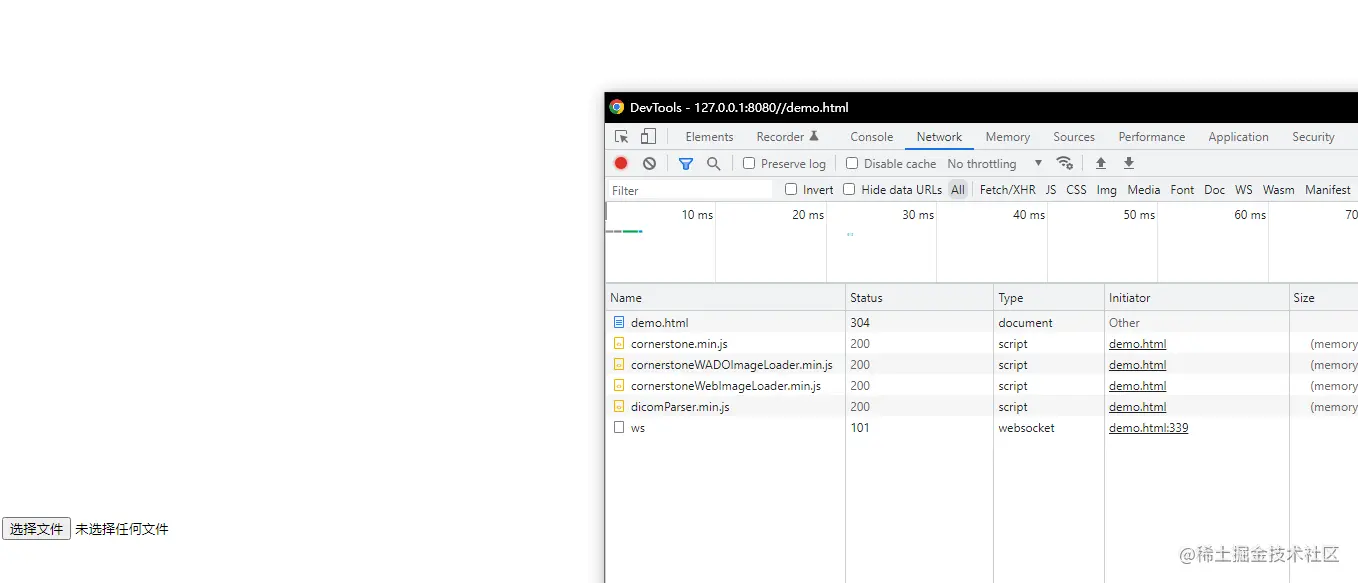Stop recording the network log
Image resolution: width=1358 pixels, height=583 pixels.
pyautogui.click(x=621, y=163)
